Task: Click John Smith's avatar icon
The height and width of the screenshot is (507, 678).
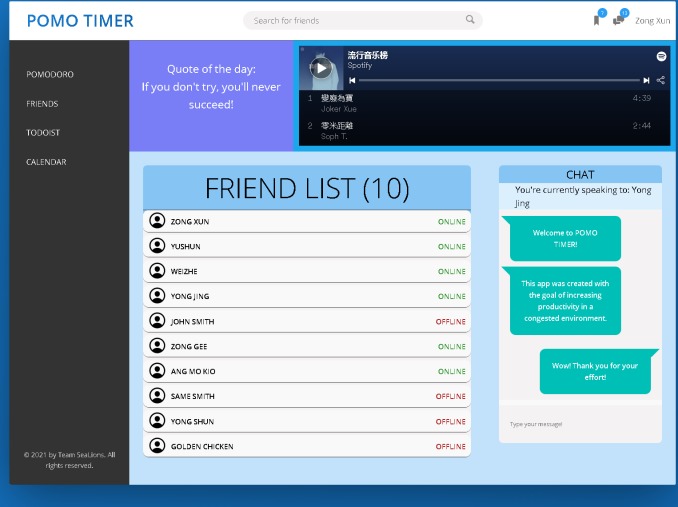Action: 157,321
